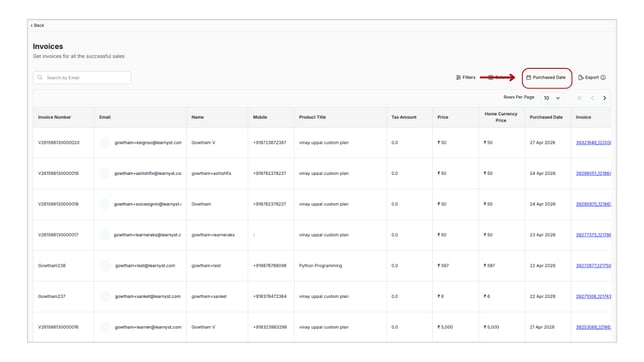Viewport: 644px width, 362px height.
Task: Go back using the Back link
Action: click(37, 25)
